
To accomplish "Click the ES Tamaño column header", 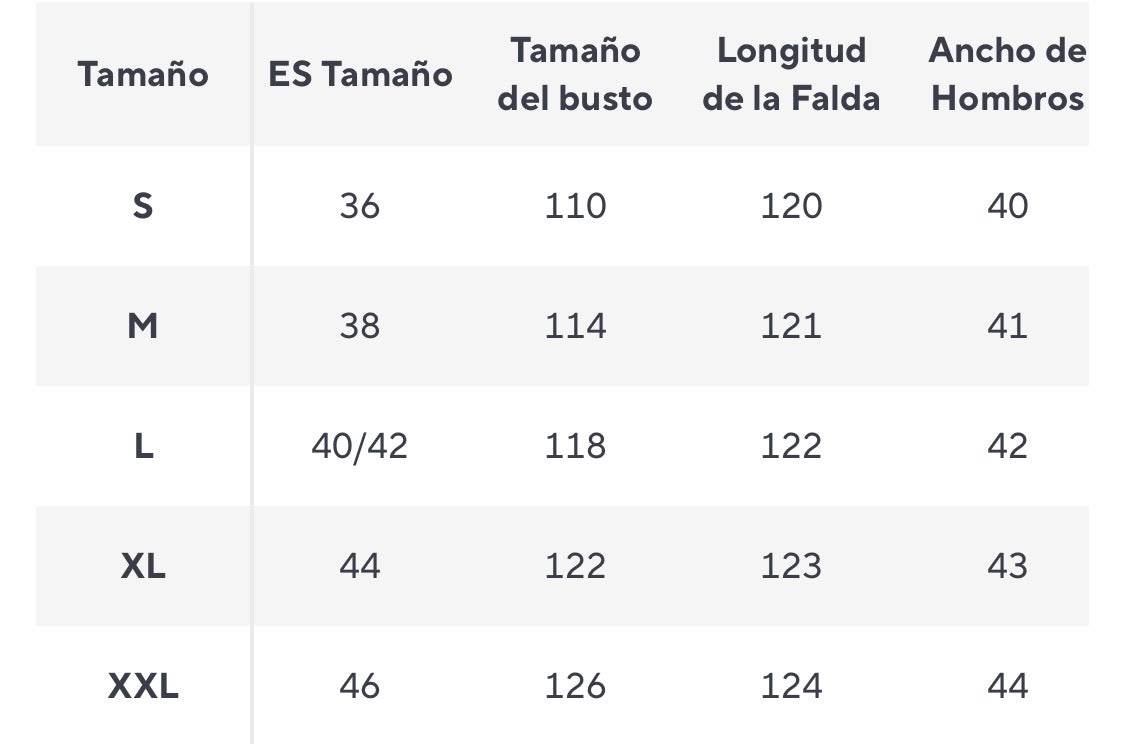I will pos(360,74).
